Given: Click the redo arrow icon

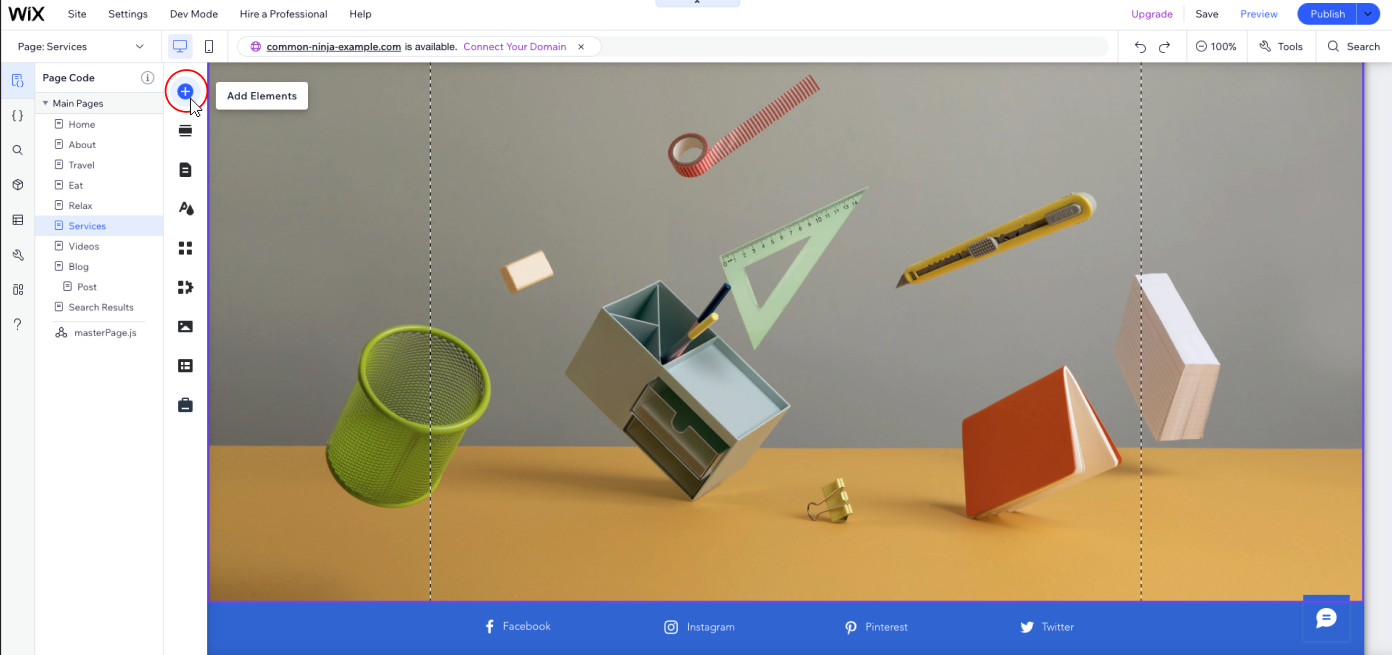Looking at the screenshot, I should [1164, 47].
